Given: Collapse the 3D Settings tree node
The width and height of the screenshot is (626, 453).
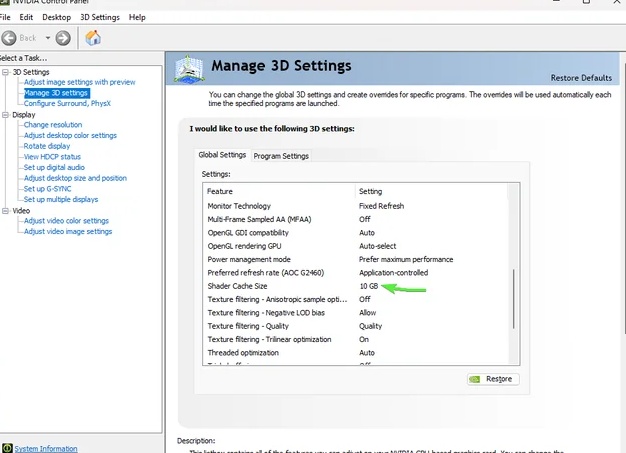Looking at the screenshot, I should tap(6, 72).
